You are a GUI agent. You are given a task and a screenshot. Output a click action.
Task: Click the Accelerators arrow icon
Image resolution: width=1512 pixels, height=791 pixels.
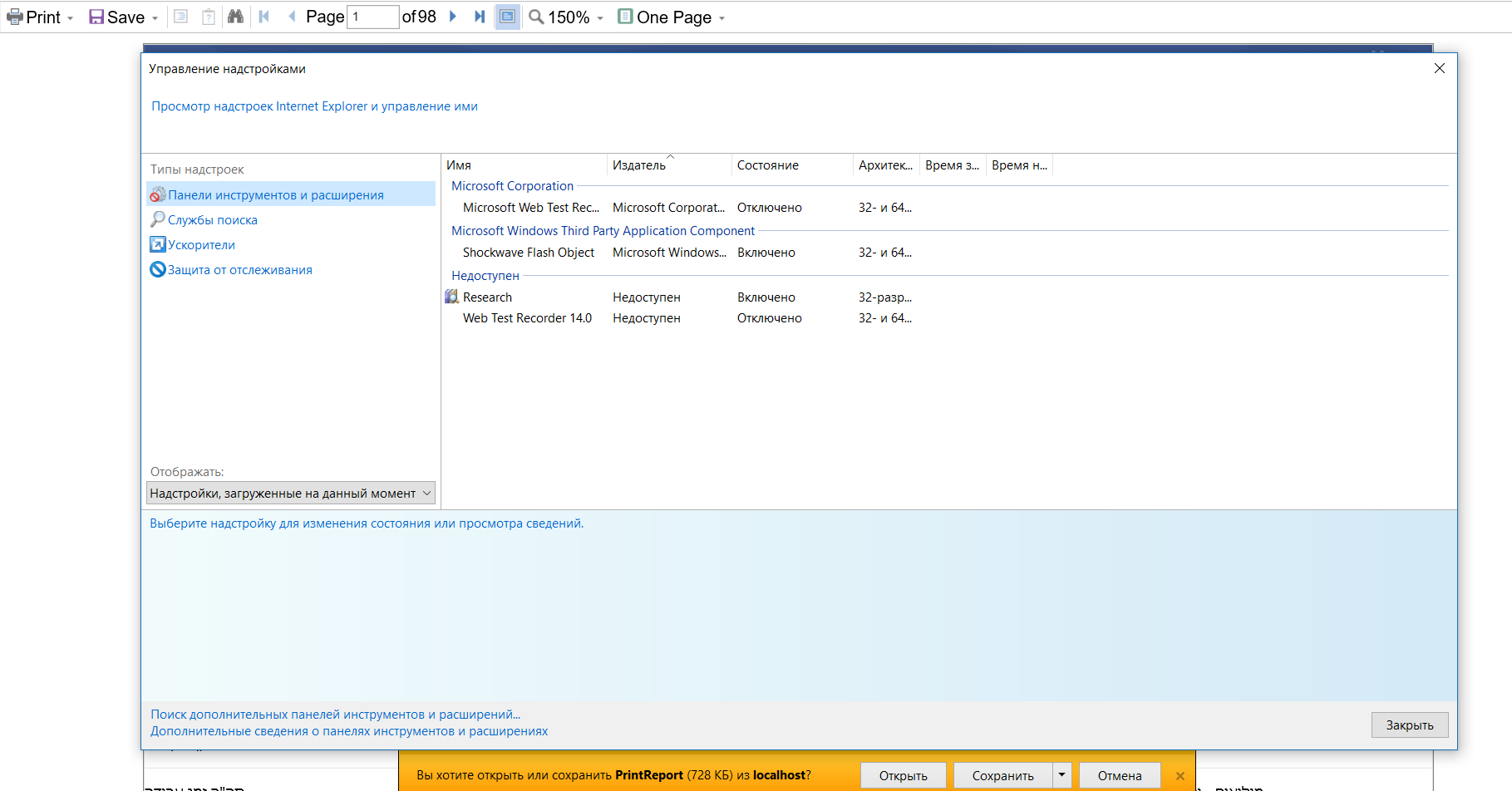point(157,244)
